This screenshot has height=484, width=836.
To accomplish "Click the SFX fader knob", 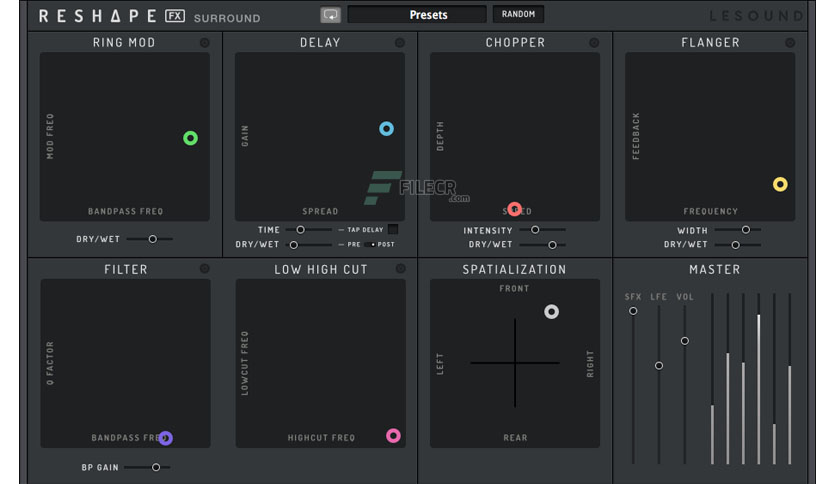I will tap(633, 311).
